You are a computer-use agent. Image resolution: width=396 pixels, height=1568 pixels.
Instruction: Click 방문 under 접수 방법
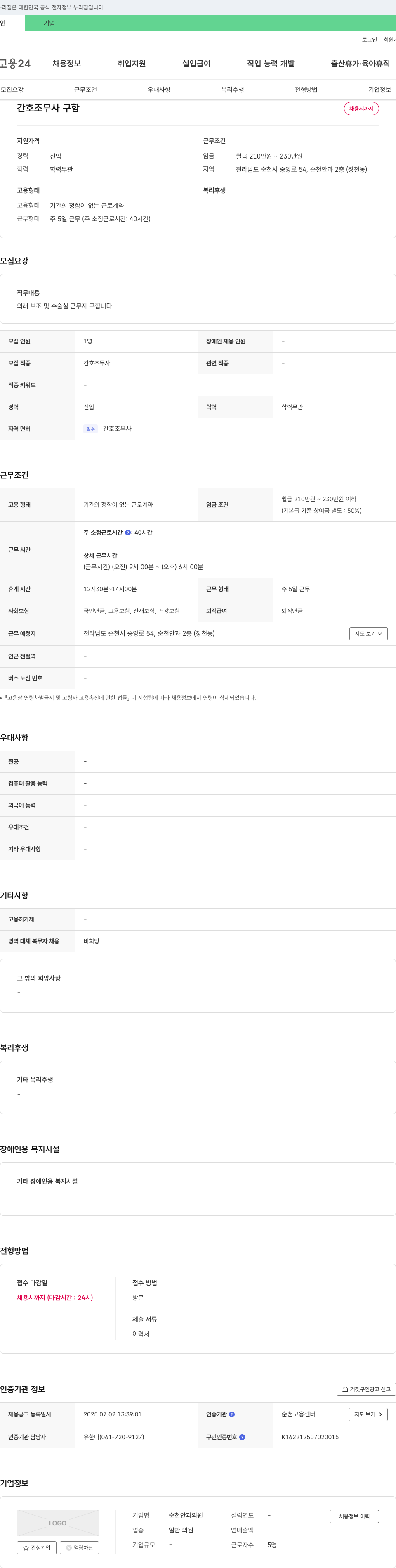click(x=138, y=1298)
